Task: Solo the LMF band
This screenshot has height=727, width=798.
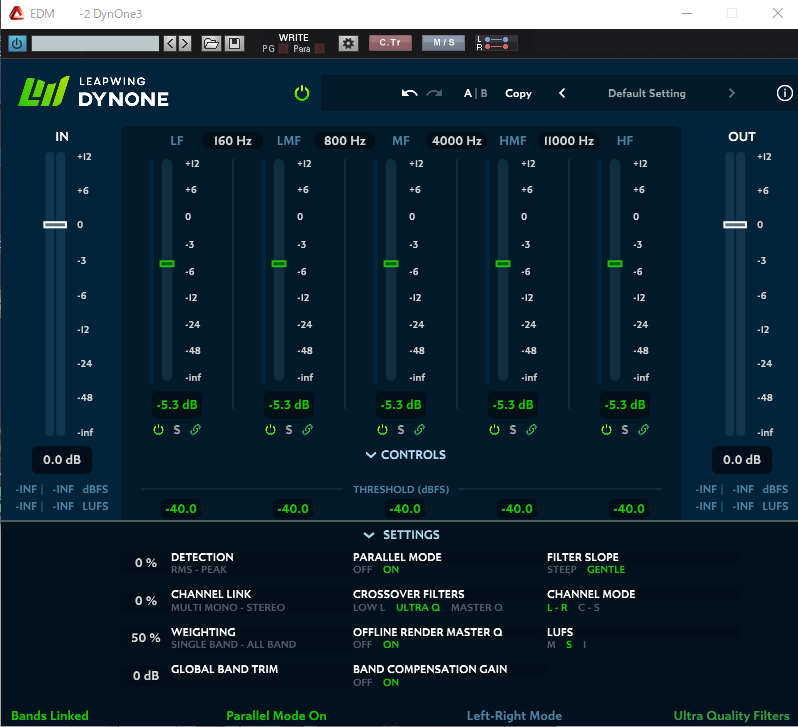Action: click(x=289, y=430)
